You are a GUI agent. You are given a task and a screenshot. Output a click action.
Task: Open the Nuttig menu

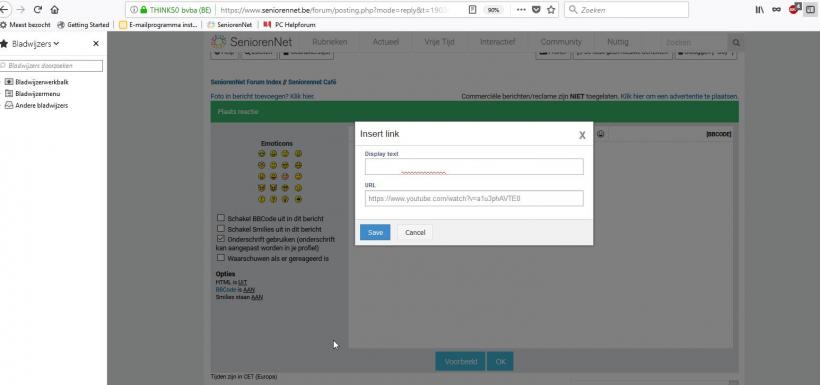coord(618,42)
